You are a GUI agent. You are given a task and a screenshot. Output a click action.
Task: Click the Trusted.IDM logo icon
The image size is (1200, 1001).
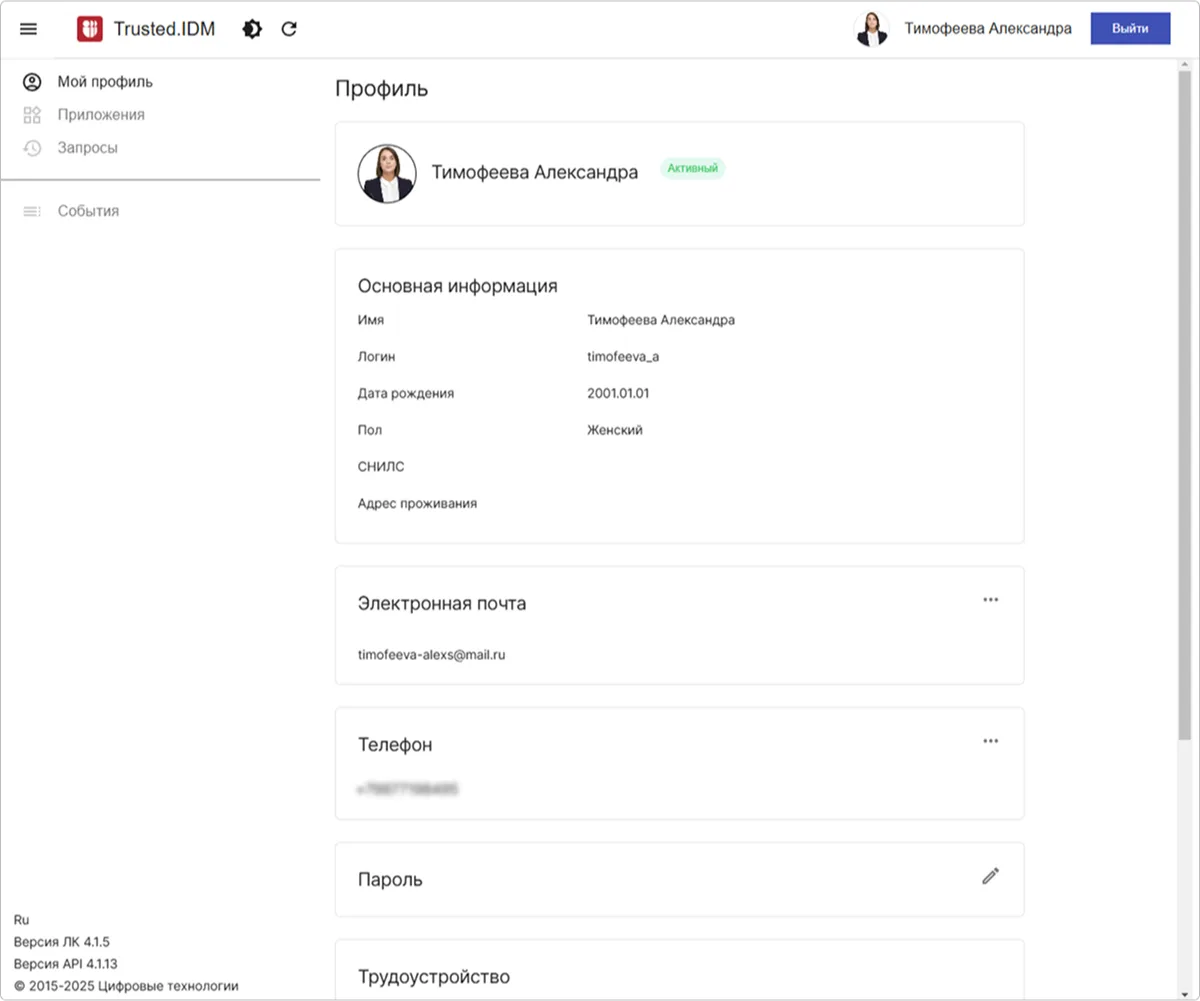90,29
